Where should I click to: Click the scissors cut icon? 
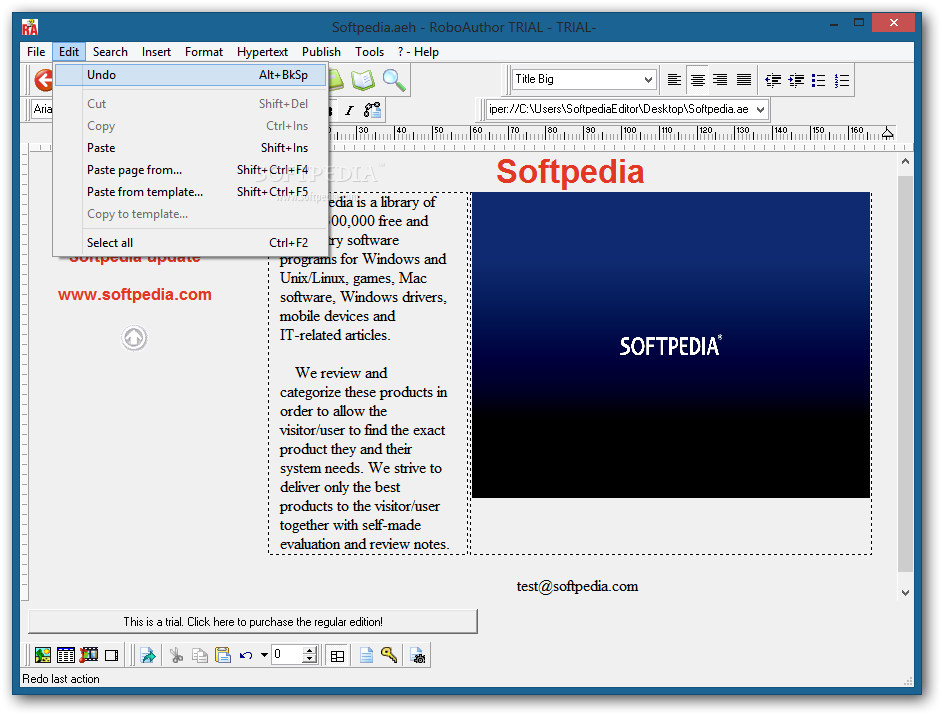coord(176,656)
